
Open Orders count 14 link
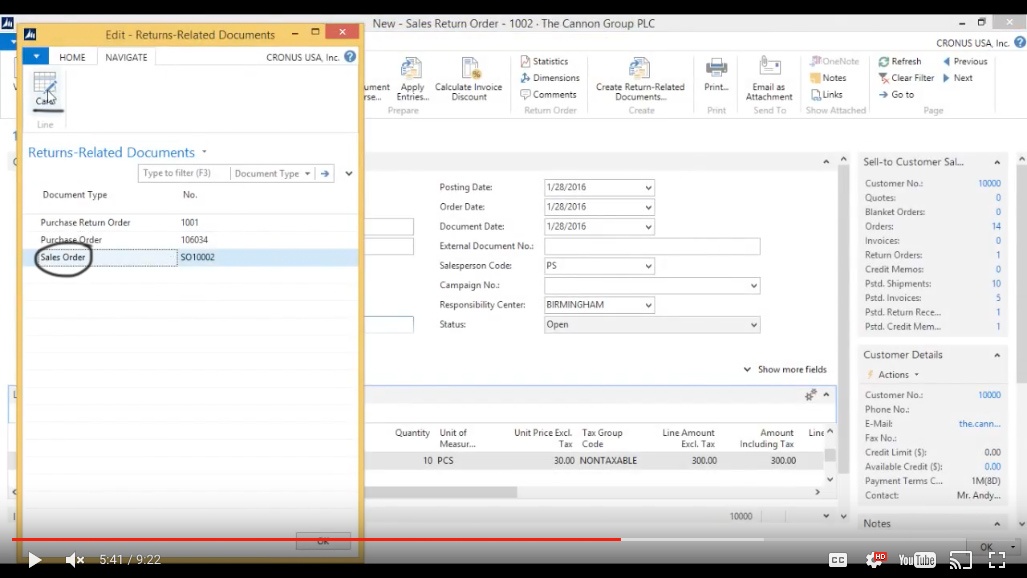tap(996, 226)
